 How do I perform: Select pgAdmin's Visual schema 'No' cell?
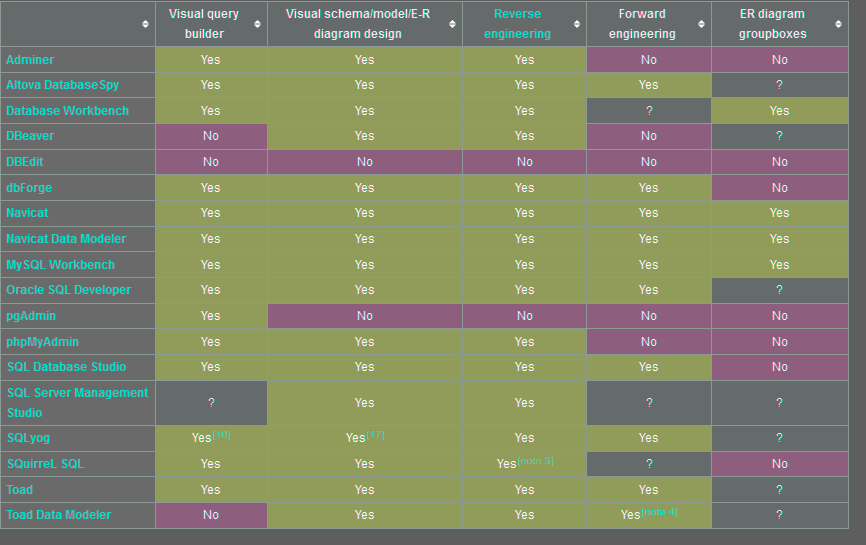pos(365,316)
